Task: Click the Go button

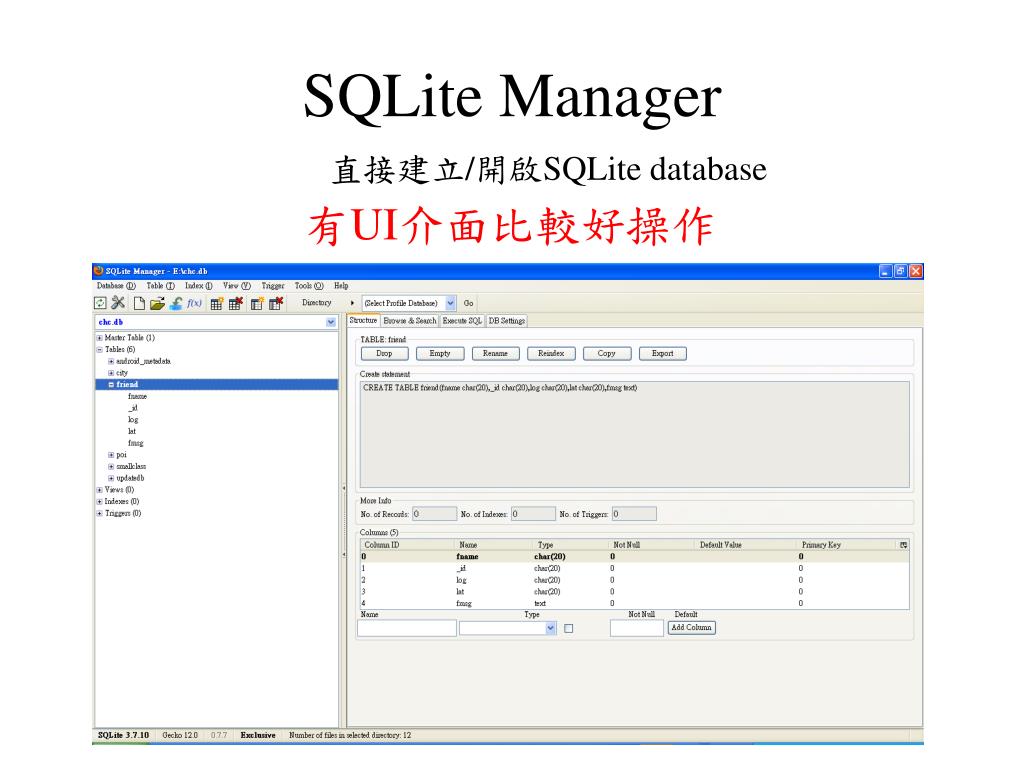Action: (469, 303)
